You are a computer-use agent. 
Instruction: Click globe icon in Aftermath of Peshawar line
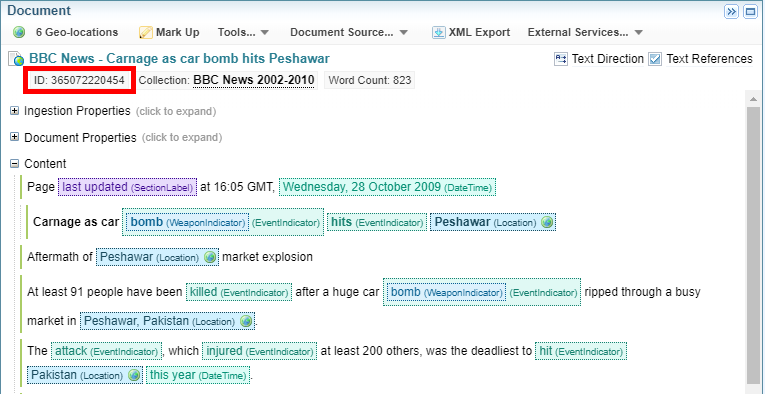[x=210, y=257]
